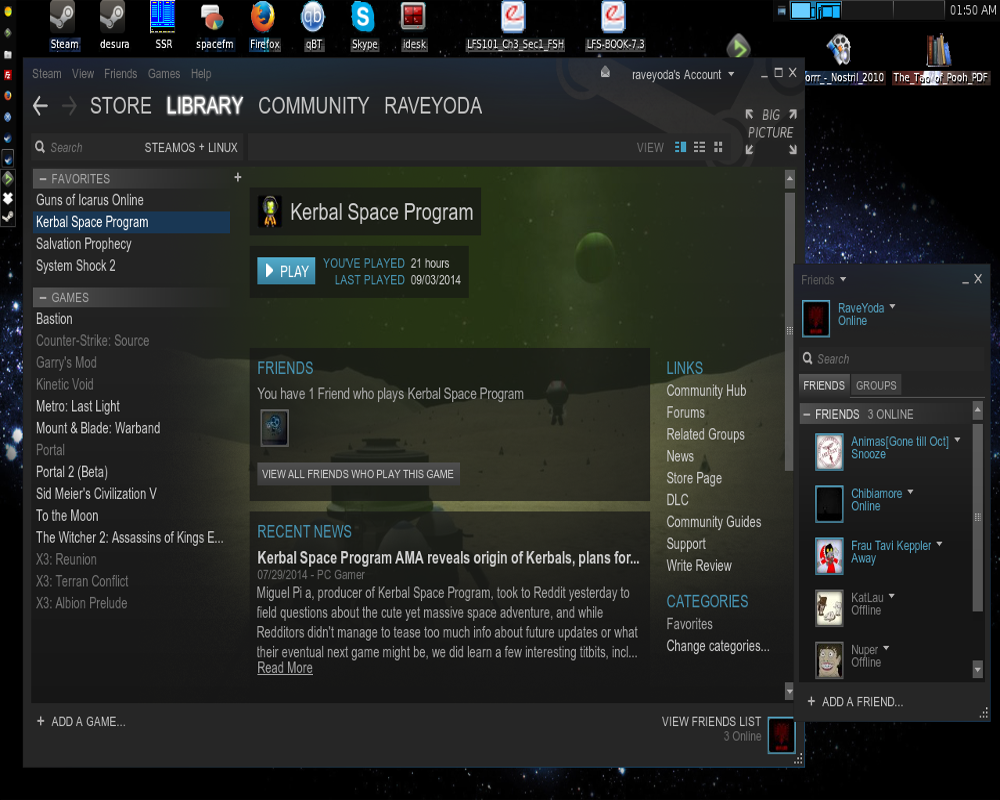This screenshot has width=1000, height=800.
Task: Open the Help menu
Action: click(x=201, y=73)
